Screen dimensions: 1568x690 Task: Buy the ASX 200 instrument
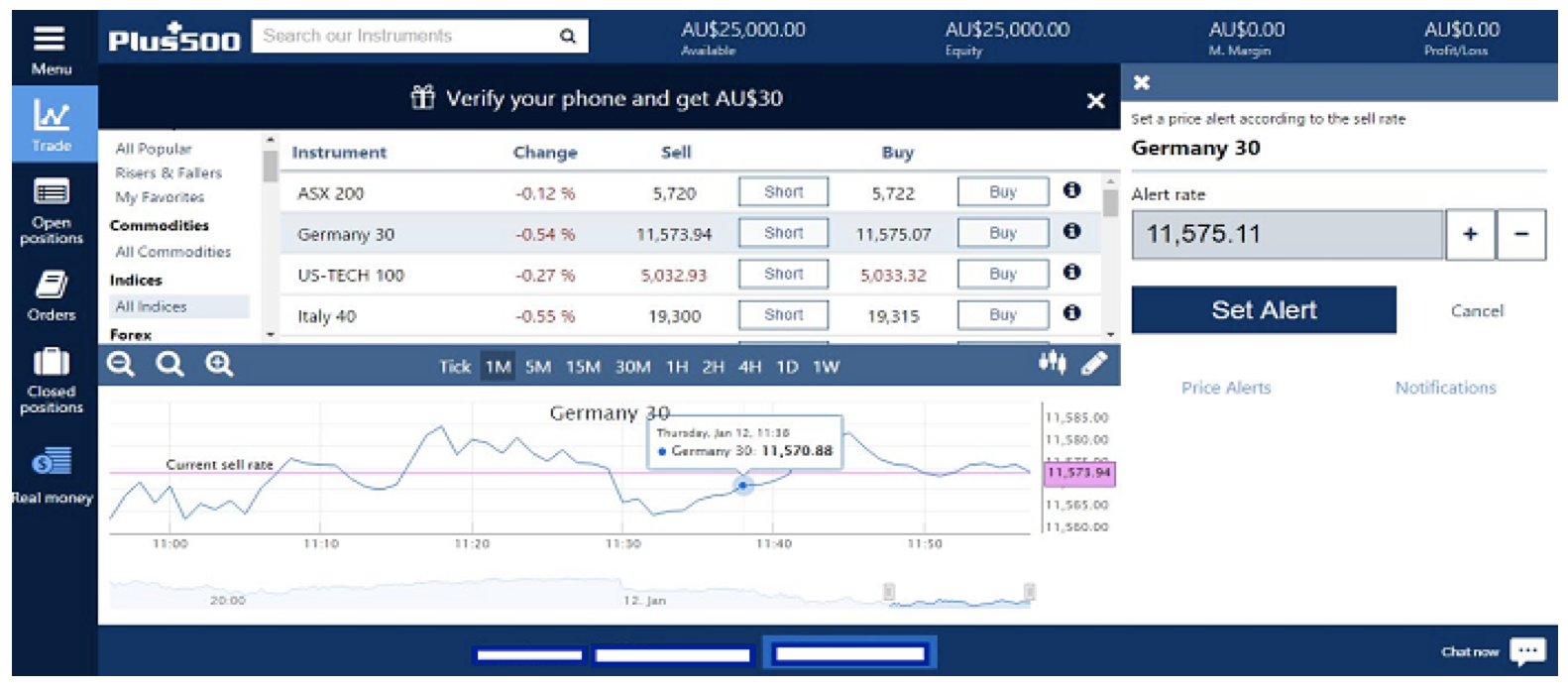pos(1003,192)
